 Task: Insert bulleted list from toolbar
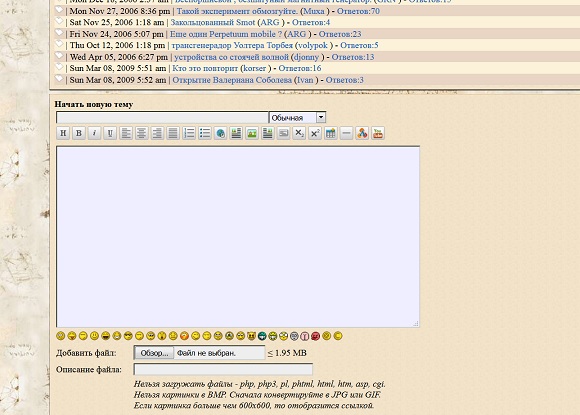coord(205,133)
